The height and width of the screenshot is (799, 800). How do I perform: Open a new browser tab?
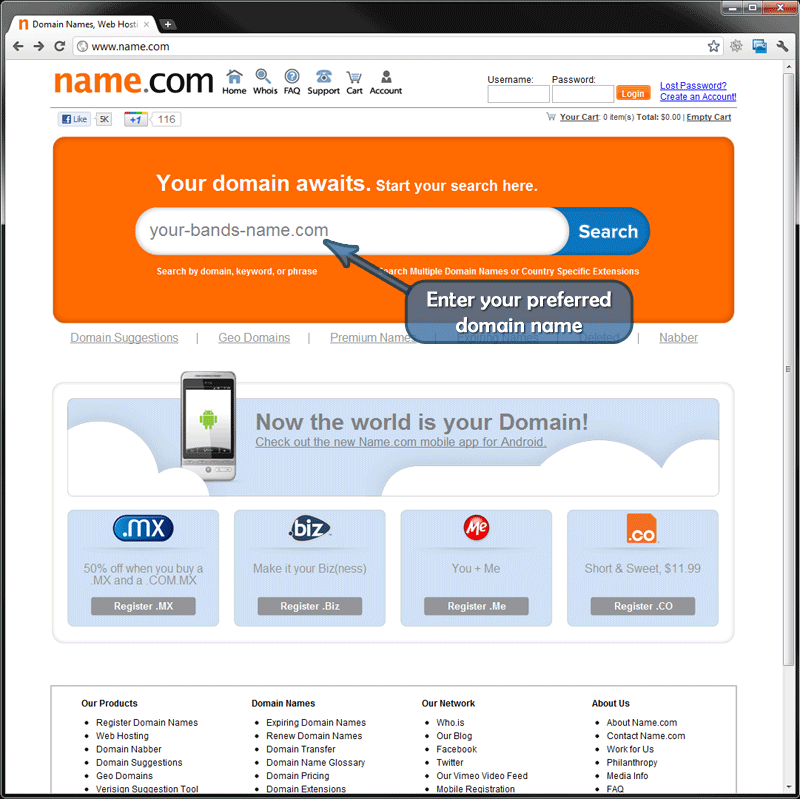click(x=168, y=24)
